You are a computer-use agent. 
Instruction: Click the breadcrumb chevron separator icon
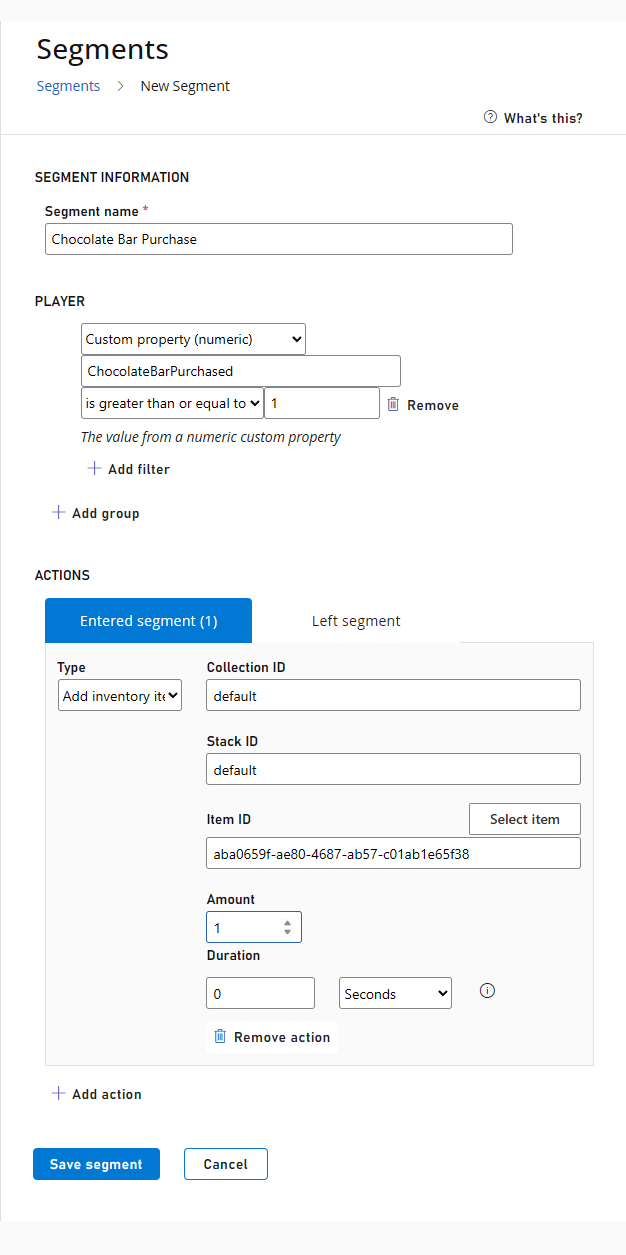click(120, 86)
